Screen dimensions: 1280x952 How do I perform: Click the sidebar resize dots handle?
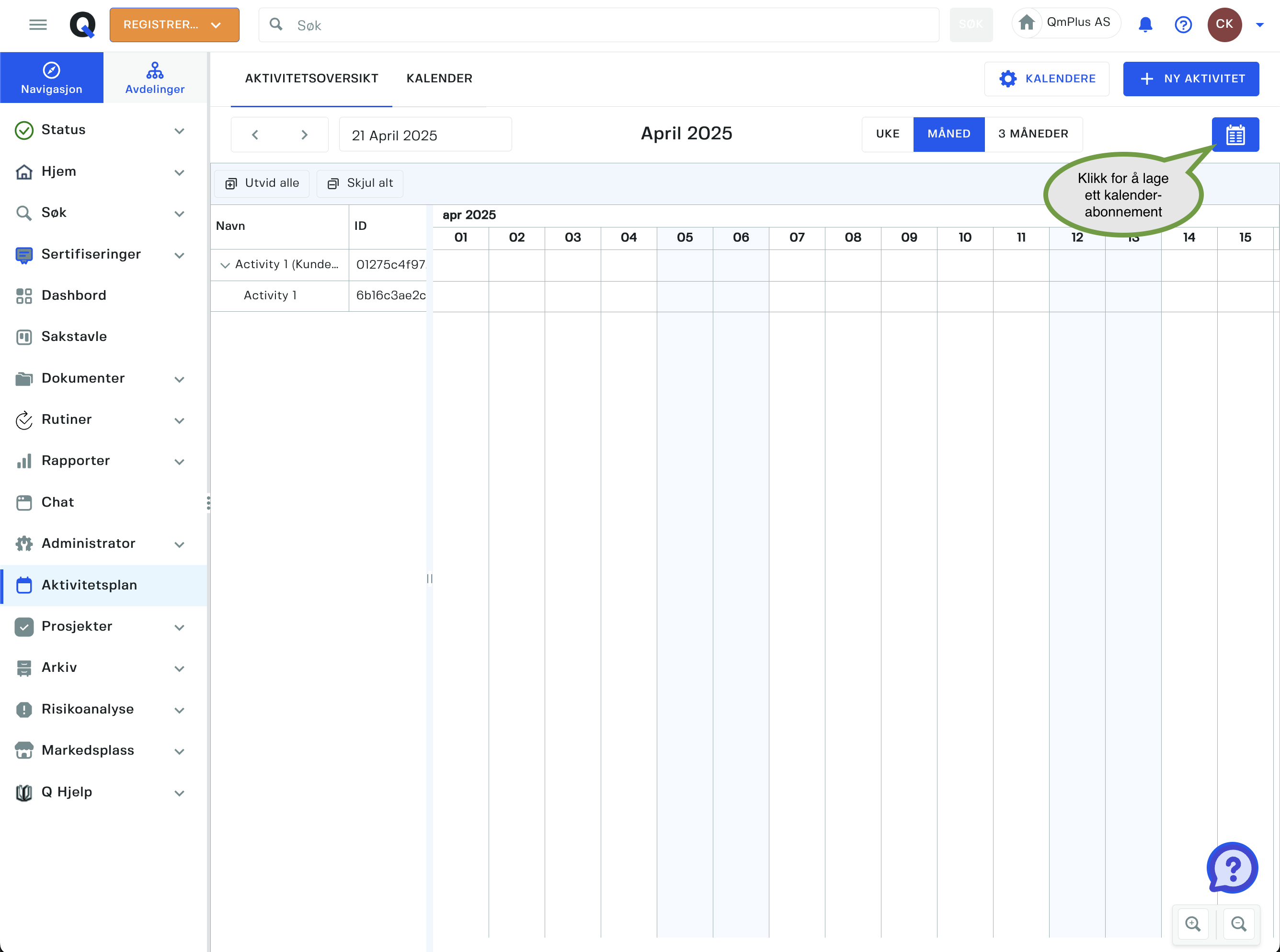208,502
